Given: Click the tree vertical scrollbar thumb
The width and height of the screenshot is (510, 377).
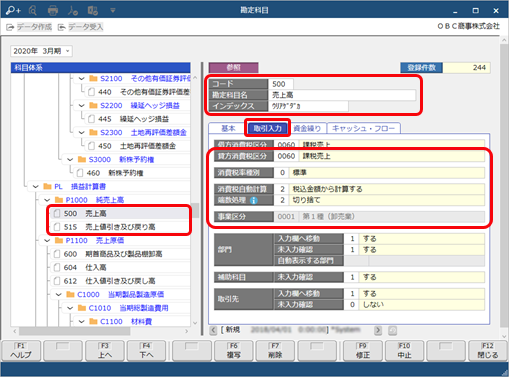Looking at the screenshot, I should tap(195, 210).
